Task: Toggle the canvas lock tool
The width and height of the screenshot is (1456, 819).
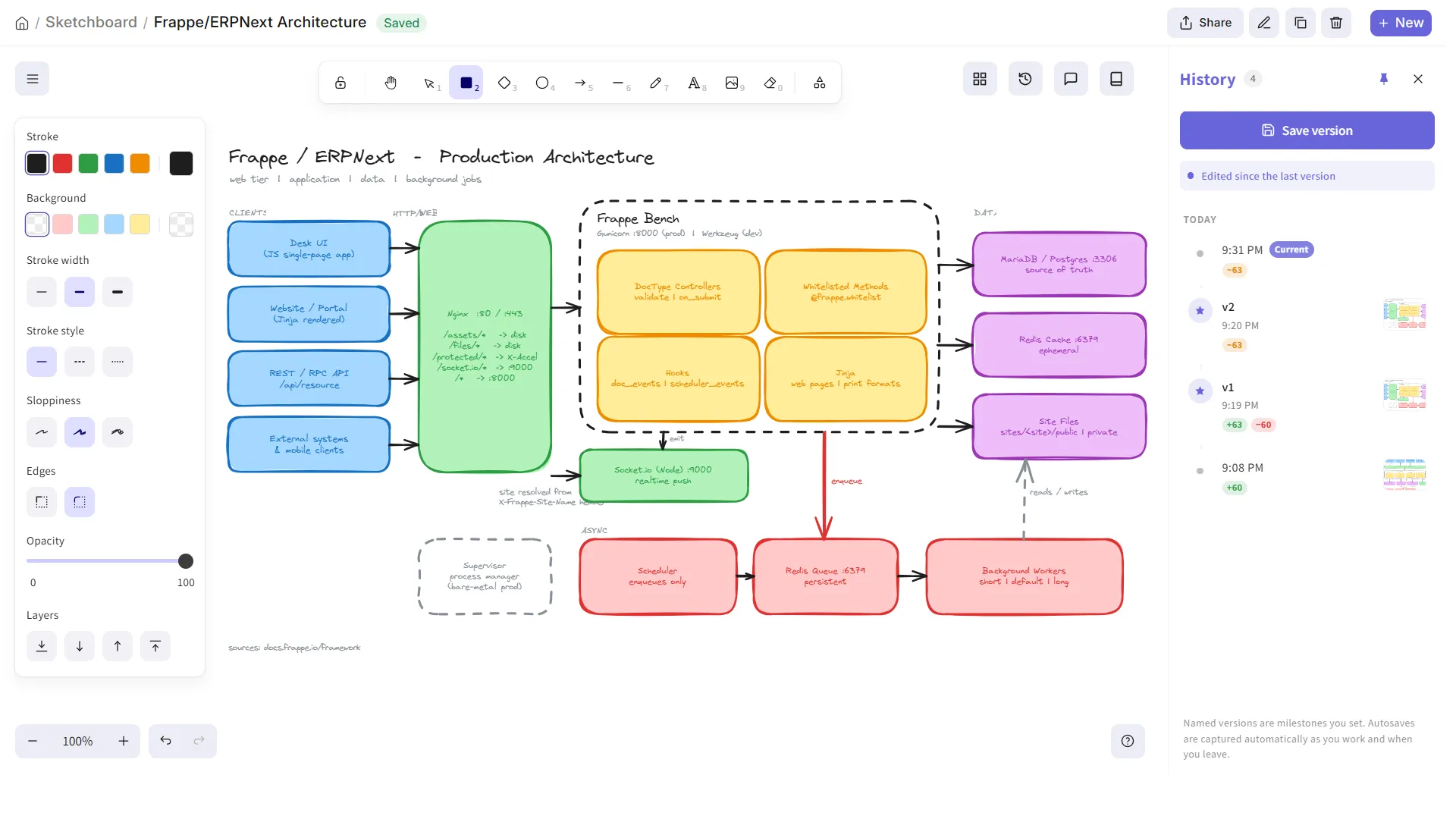Action: [x=340, y=83]
